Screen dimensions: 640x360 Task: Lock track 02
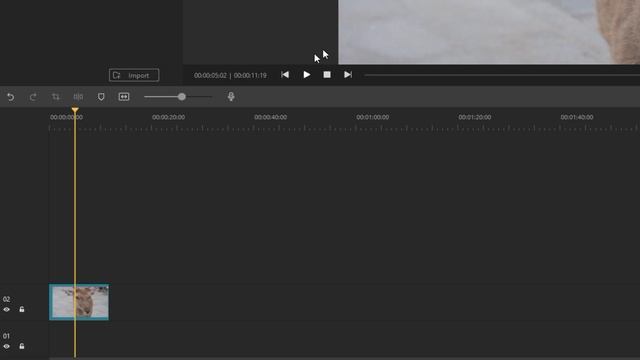click(x=22, y=309)
